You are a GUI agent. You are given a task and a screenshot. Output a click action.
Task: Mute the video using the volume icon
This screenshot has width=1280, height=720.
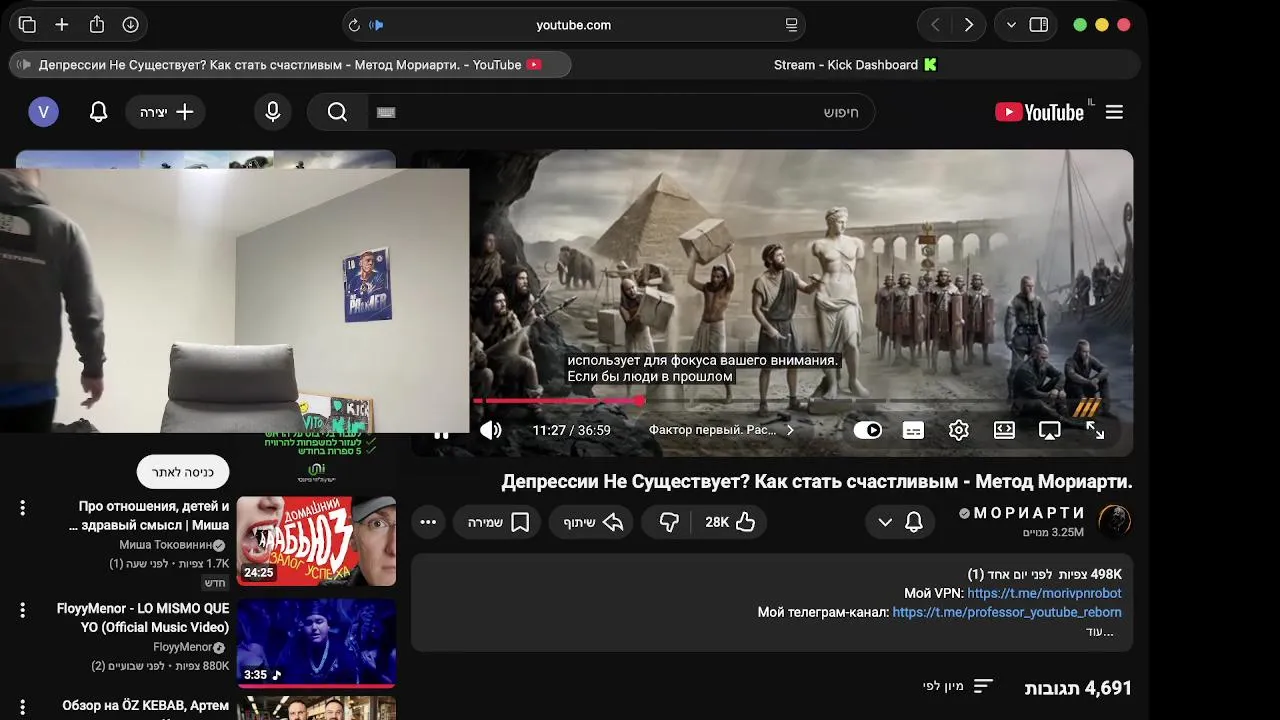[490, 430]
